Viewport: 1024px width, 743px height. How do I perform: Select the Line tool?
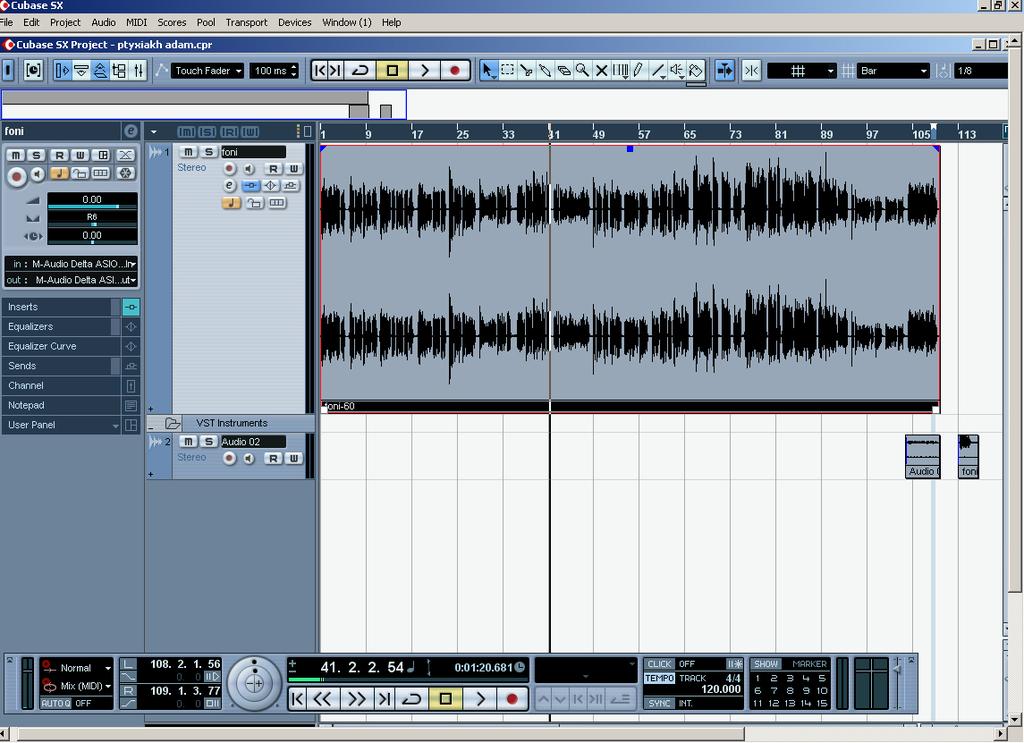[658, 70]
